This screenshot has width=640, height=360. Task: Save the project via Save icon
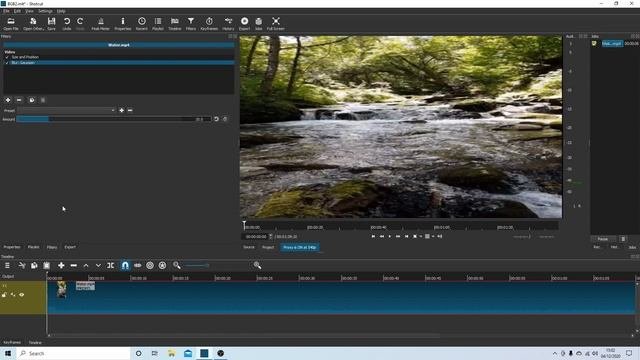coord(51,24)
